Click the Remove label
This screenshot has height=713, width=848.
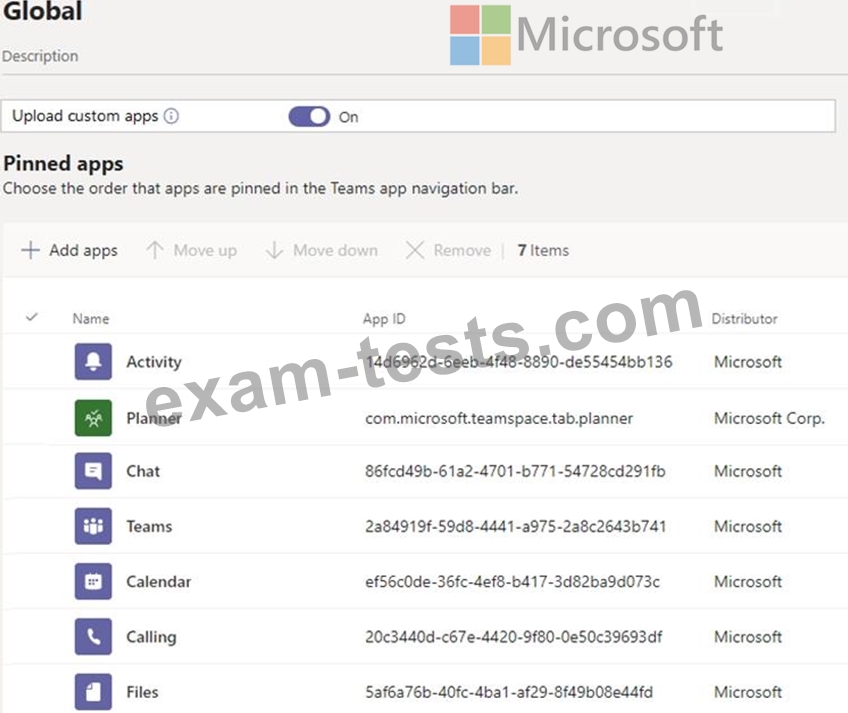[462, 250]
